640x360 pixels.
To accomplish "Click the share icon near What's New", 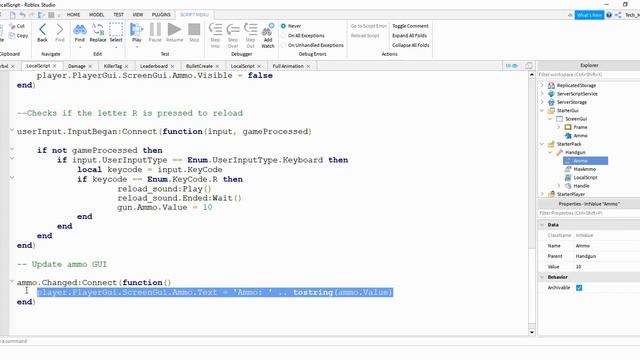I will point(618,15).
